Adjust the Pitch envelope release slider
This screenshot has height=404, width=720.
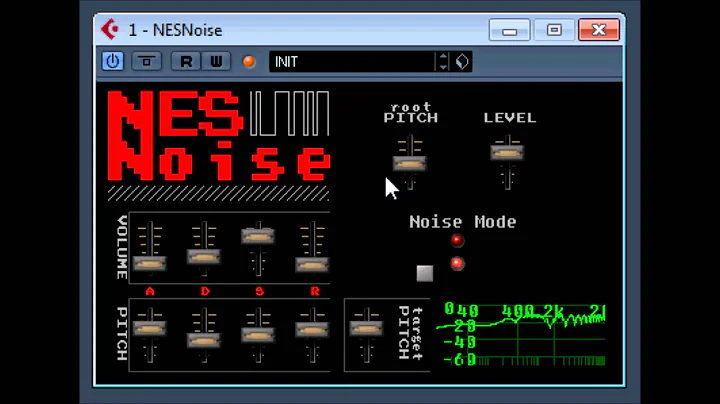click(312, 330)
